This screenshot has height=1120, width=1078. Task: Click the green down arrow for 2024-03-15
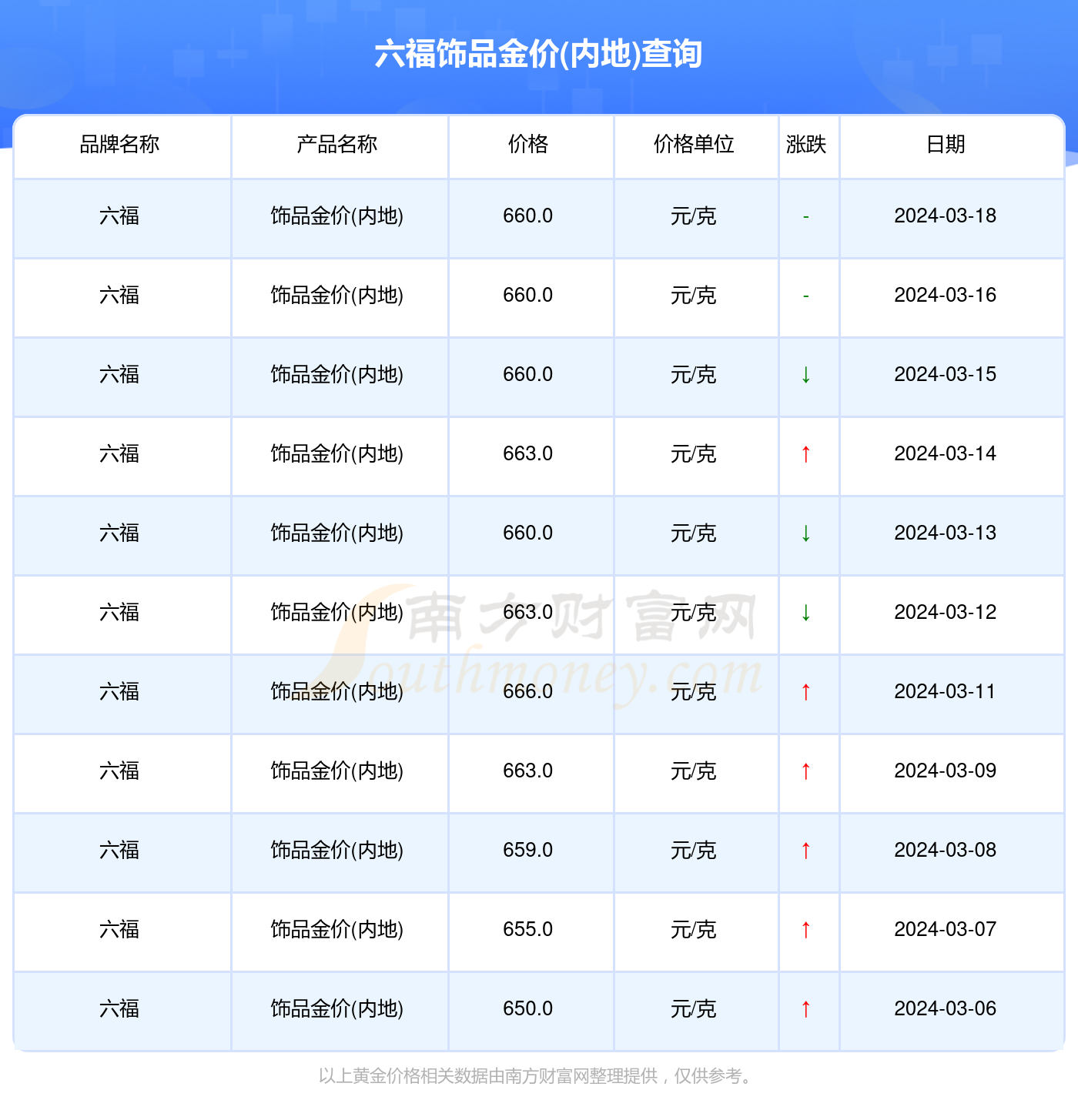click(806, 375)
